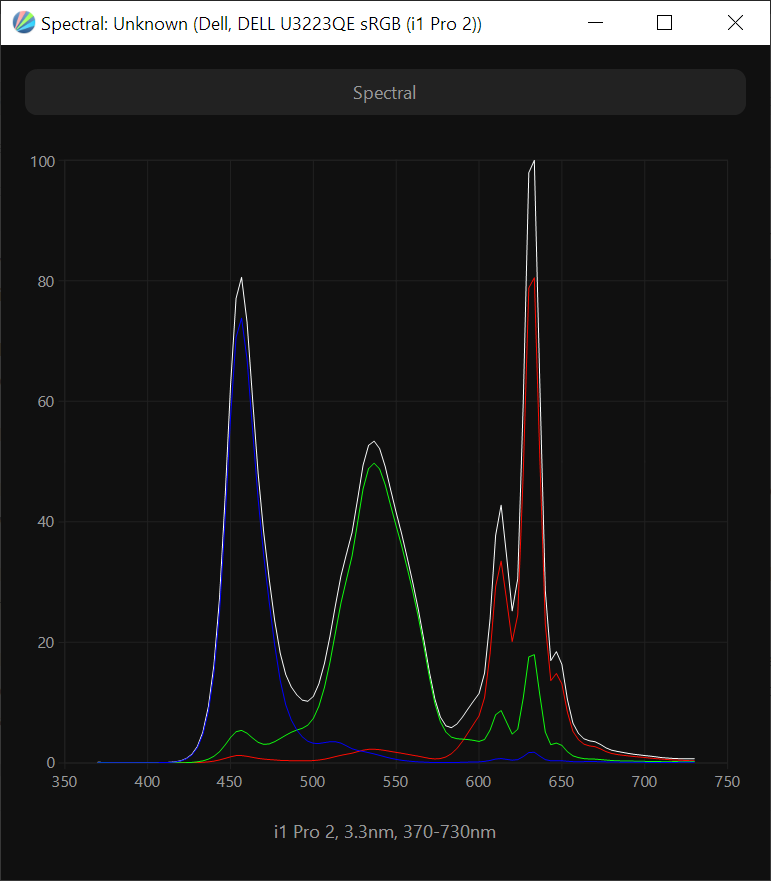Image resolution: width=771 pixels, height=881 pixels.
Task: Click the window title text mentioning DELL U3223QE
Action: point(261,23)
